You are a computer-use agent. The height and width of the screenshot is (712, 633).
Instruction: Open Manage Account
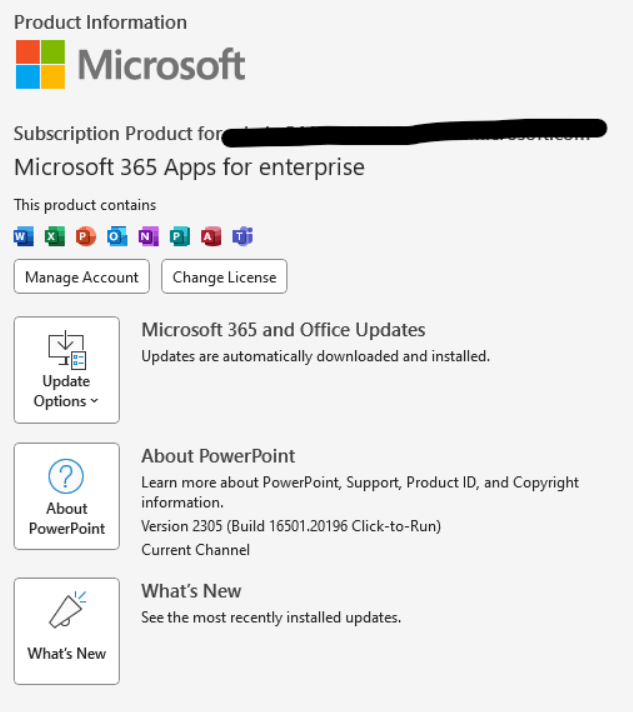tap(82, 277)
